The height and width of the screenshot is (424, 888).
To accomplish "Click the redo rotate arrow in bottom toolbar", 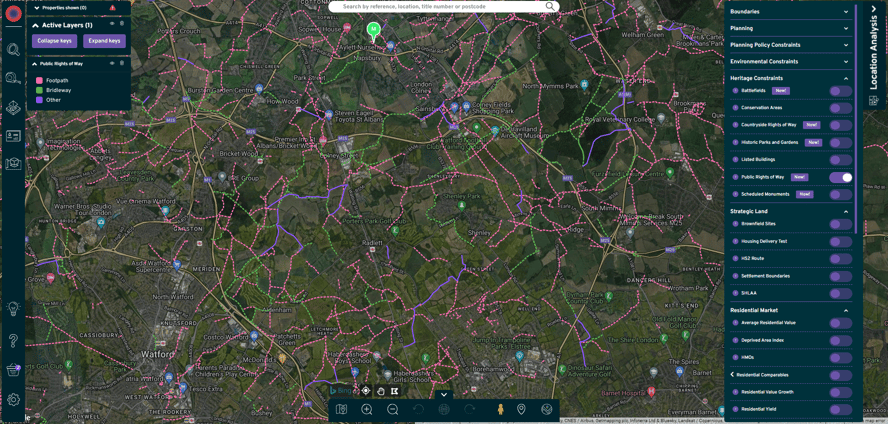I will coord(469,409).
